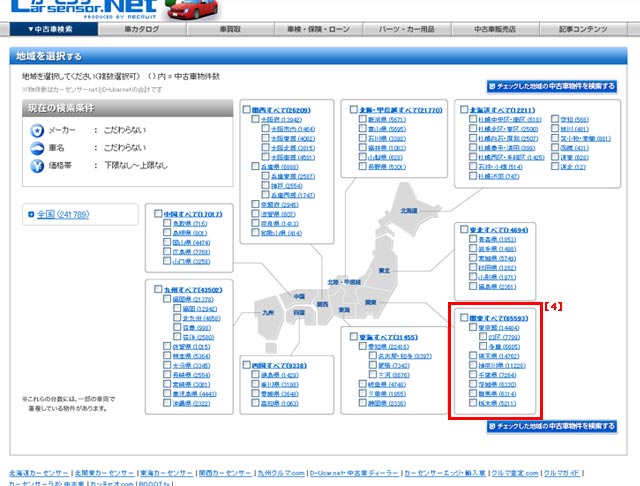The height and width of the screenshot is (486, 640).
Task: Tick the 関東すべて checkbox
Action: click(x=462, y=317)
